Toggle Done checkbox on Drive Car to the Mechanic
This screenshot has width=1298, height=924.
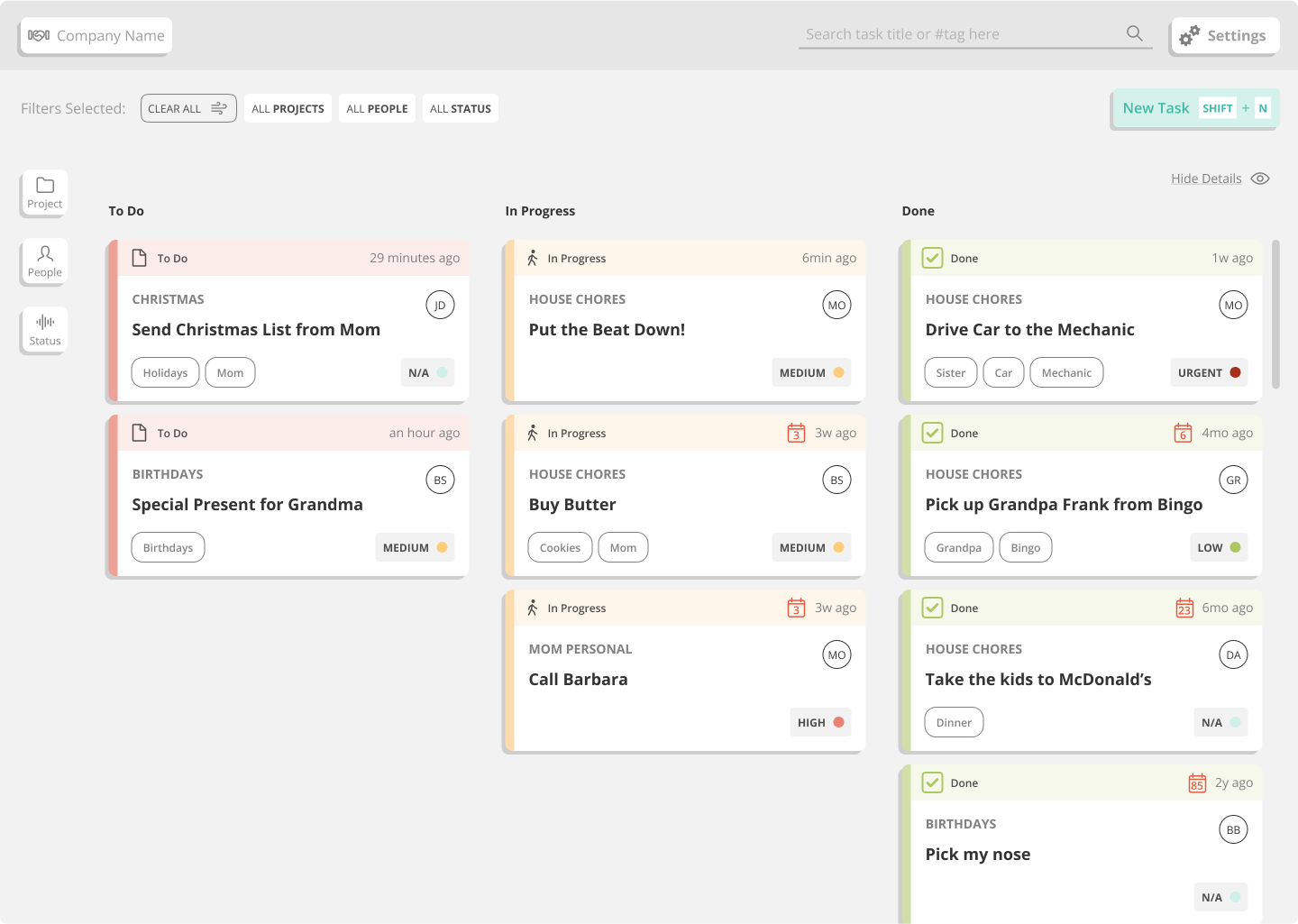tap(933, 258)
